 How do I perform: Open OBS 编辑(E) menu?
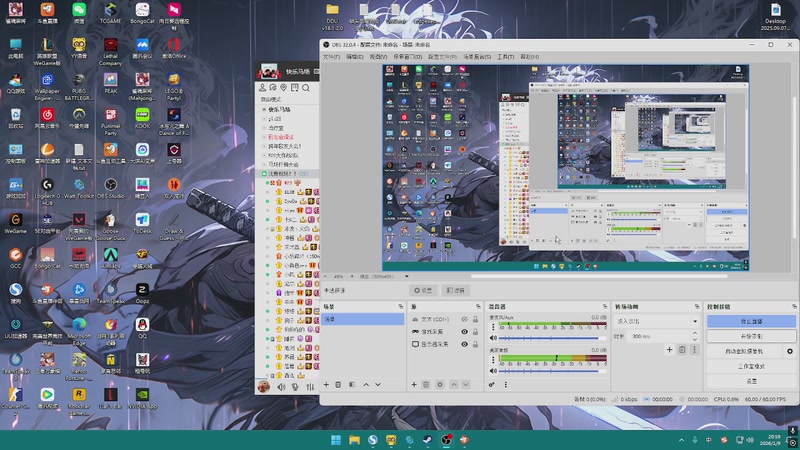coord(355,57)
